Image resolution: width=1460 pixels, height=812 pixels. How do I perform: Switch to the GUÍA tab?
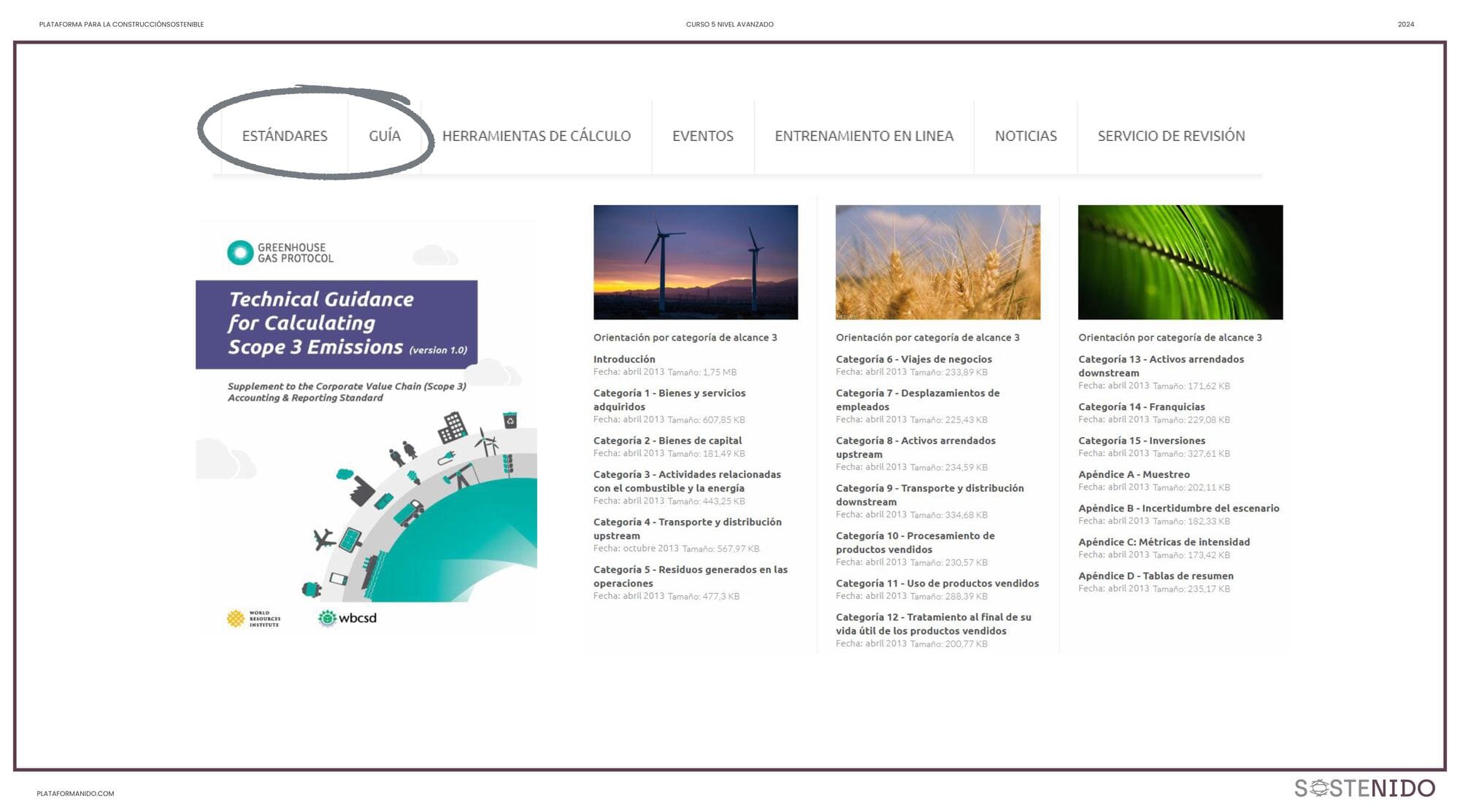[385, 136]
